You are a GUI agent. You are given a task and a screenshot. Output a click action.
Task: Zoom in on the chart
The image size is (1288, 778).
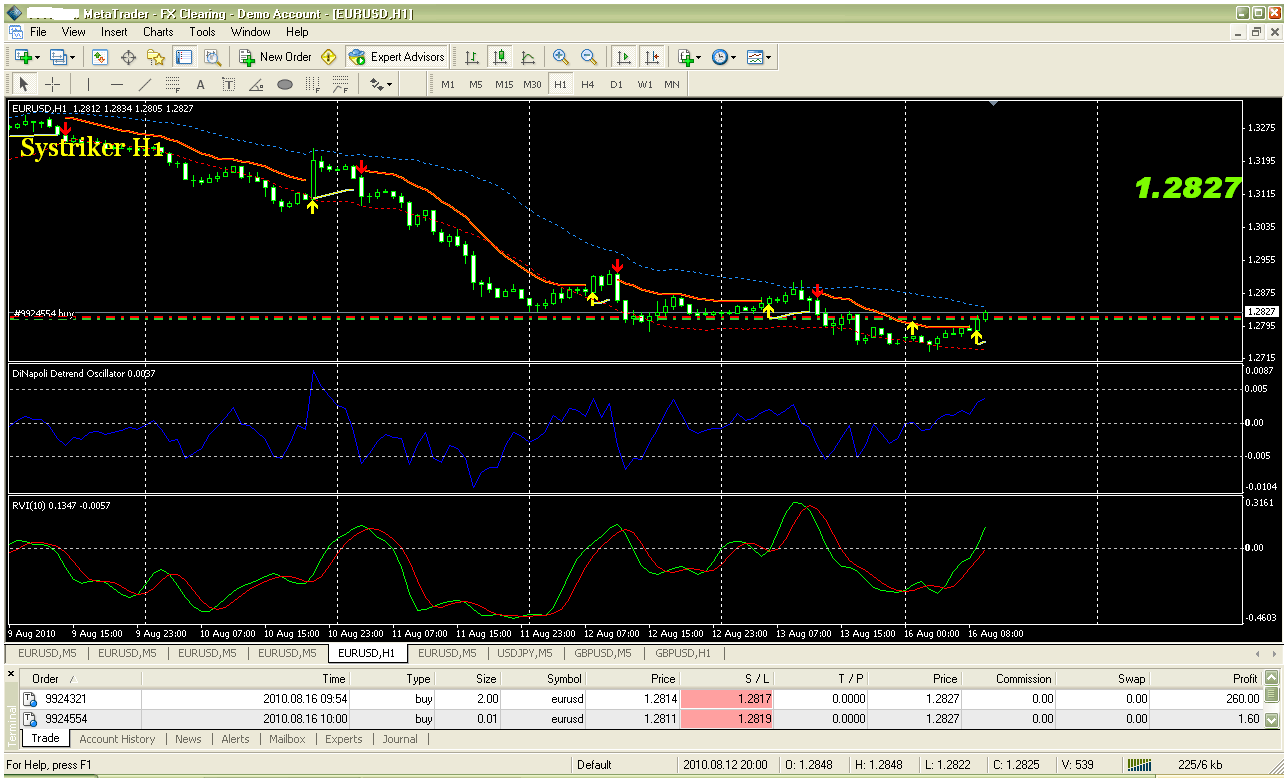561,57
